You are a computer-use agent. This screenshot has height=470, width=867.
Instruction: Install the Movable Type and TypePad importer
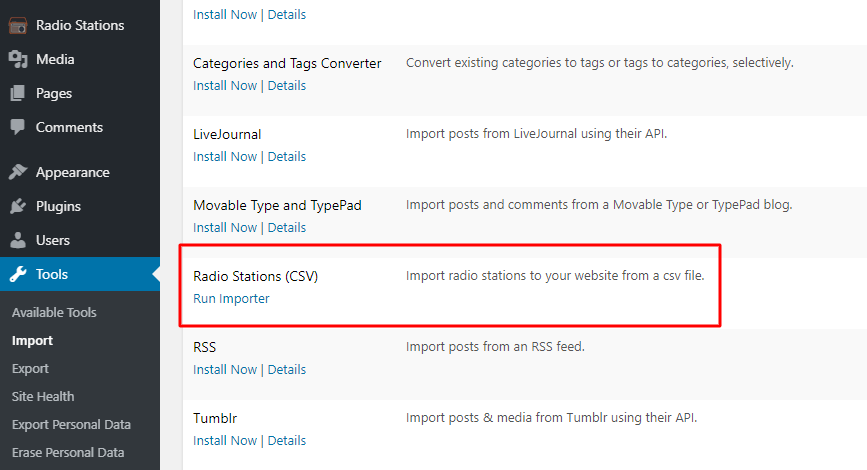[225, 227]
